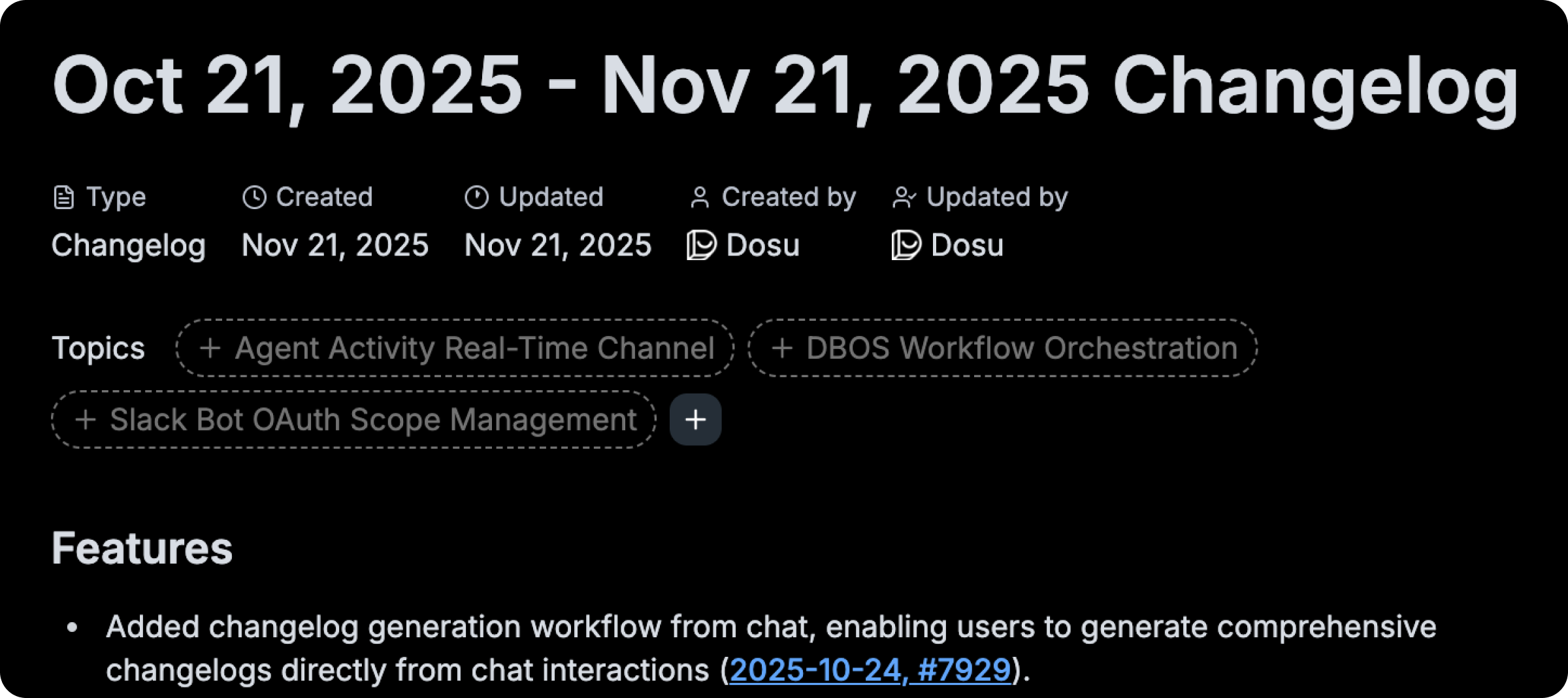Open the "2025-10-24, #7929" link
1568x698 pixels.
pos(871,669)
